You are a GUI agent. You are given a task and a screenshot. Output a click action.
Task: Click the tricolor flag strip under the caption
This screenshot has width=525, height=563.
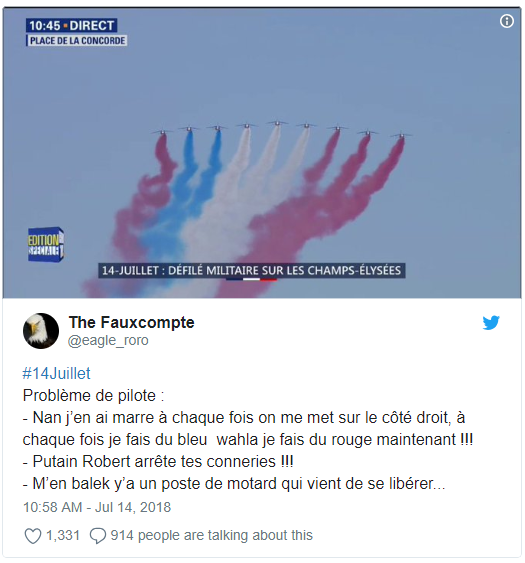(x=251, y=279)
